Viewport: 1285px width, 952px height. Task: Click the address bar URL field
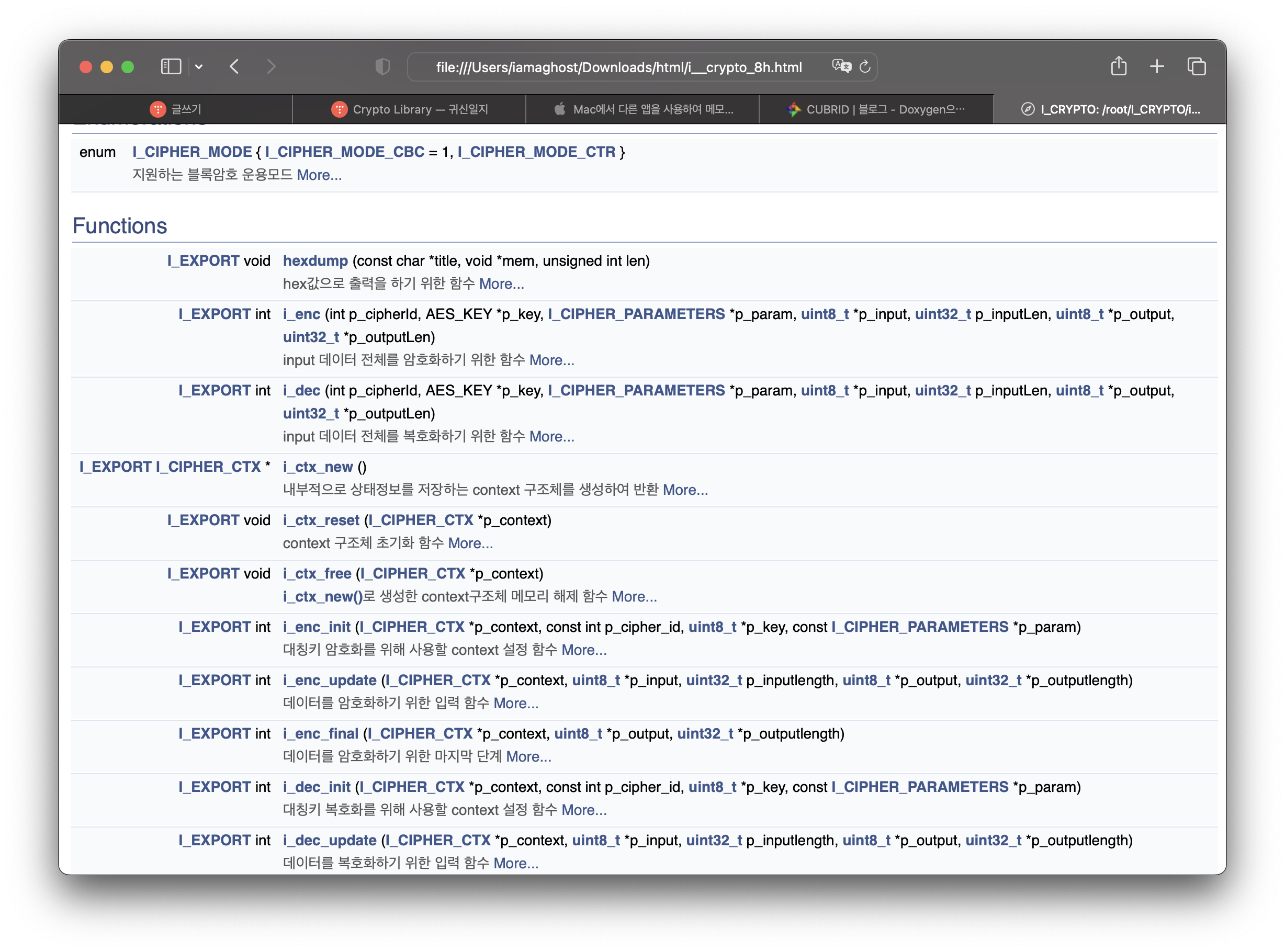pyautogui.click(x=618, y=67)
